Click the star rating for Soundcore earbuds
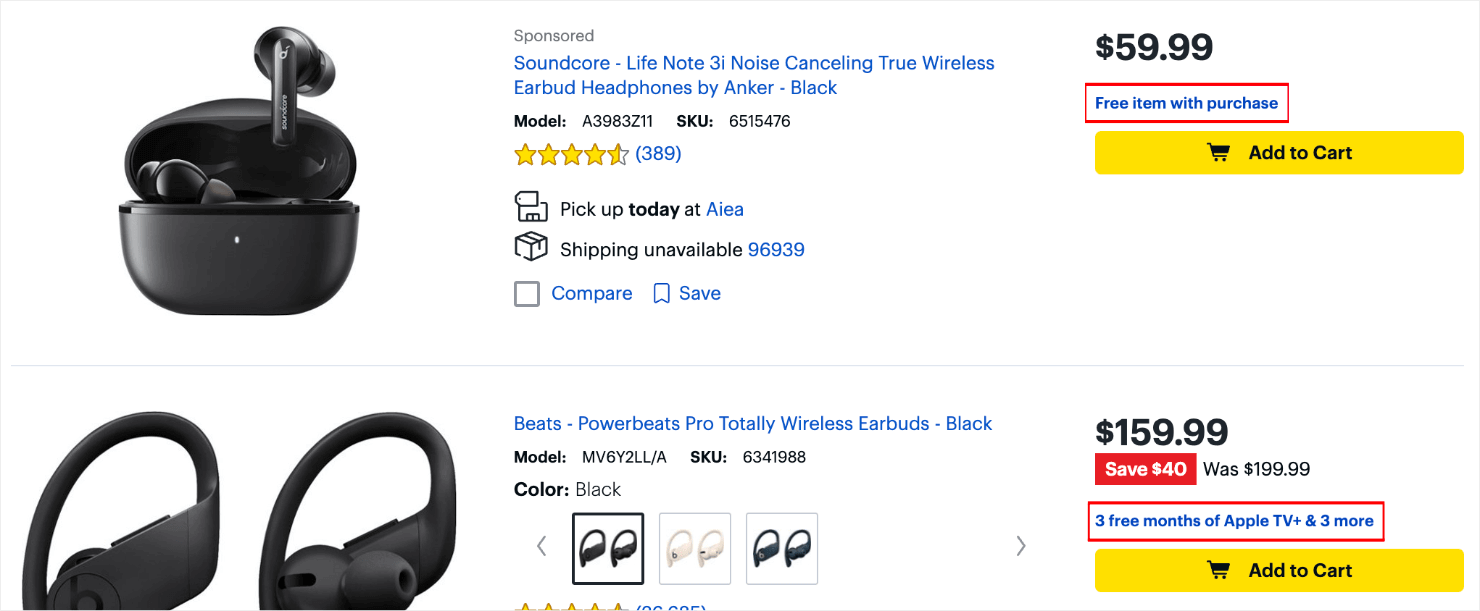The width and height of the screenshot is (1480, 611). (571, 154)
